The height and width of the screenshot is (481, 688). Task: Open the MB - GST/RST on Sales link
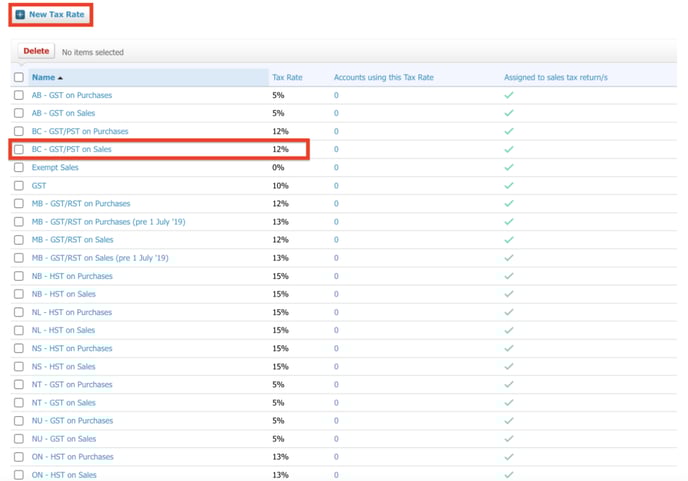pyautogui.click(x=72, y=240)
